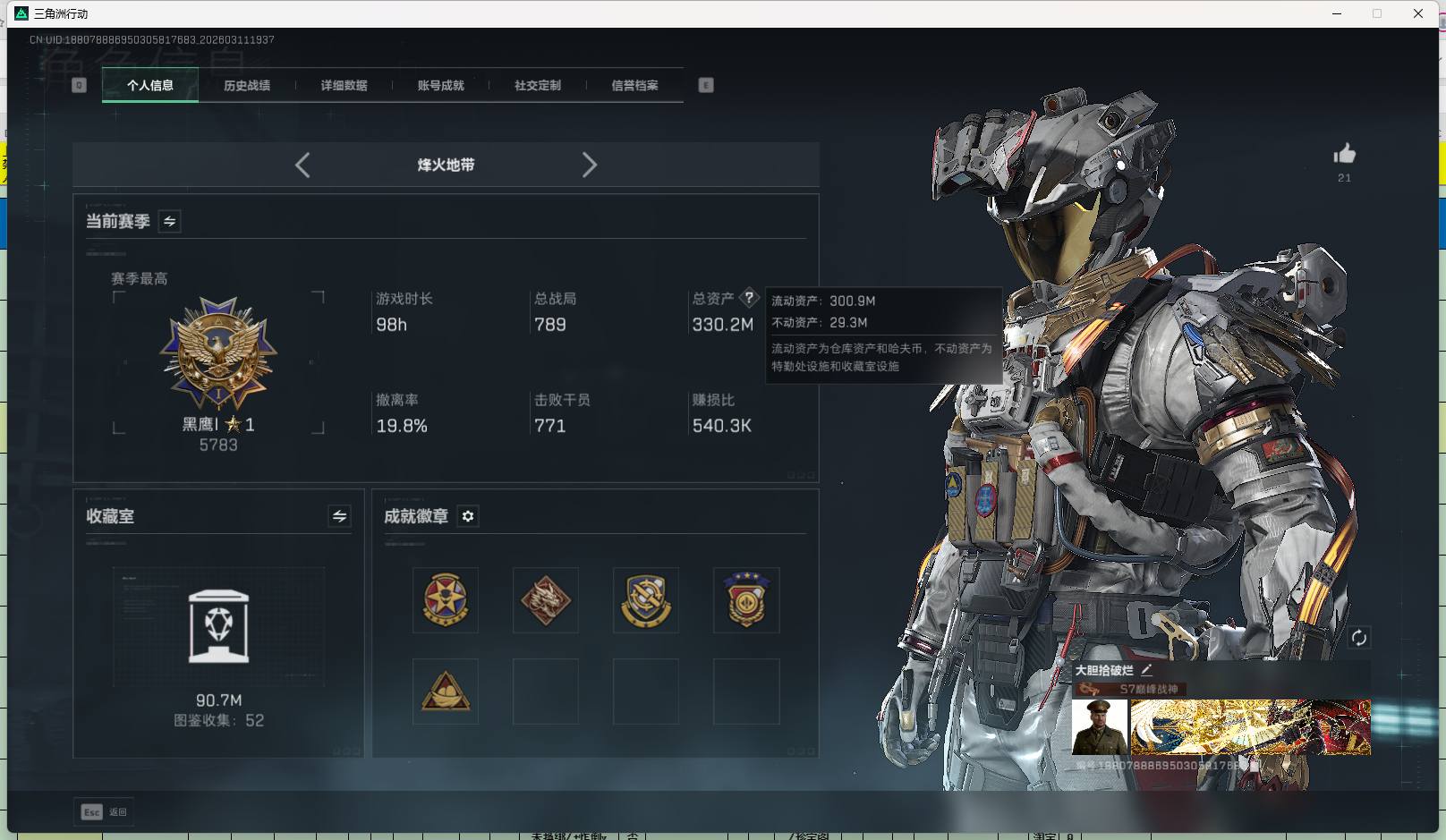Screen dimensions: 1446x840
Task: Toggle the 当前赛季 stats switcher
Action: tap(168, 221)
